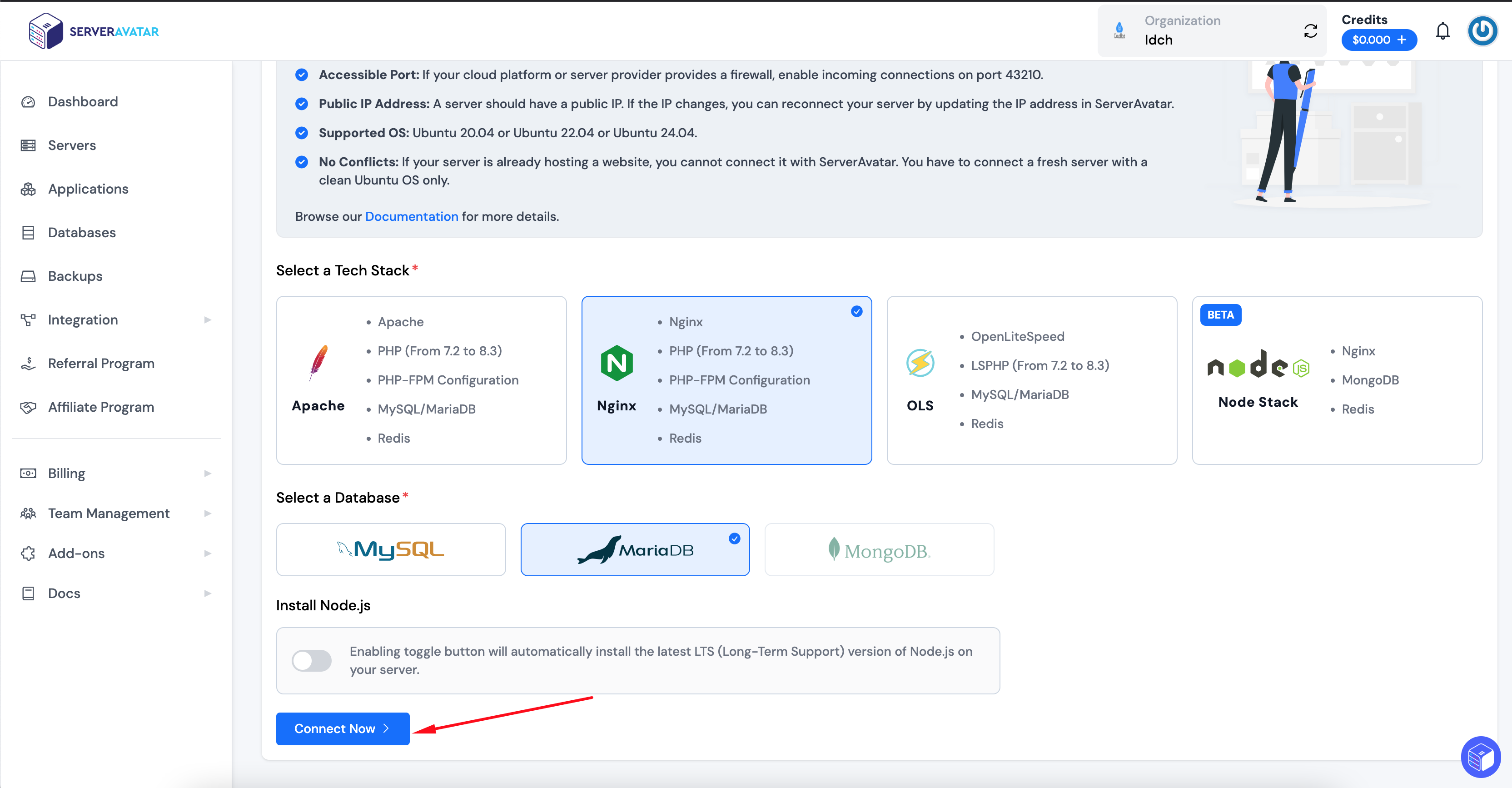The width and height of the screenshot is (1512, 788).
Task: Click the organization avatar icon
Action: pos(1119,30)
